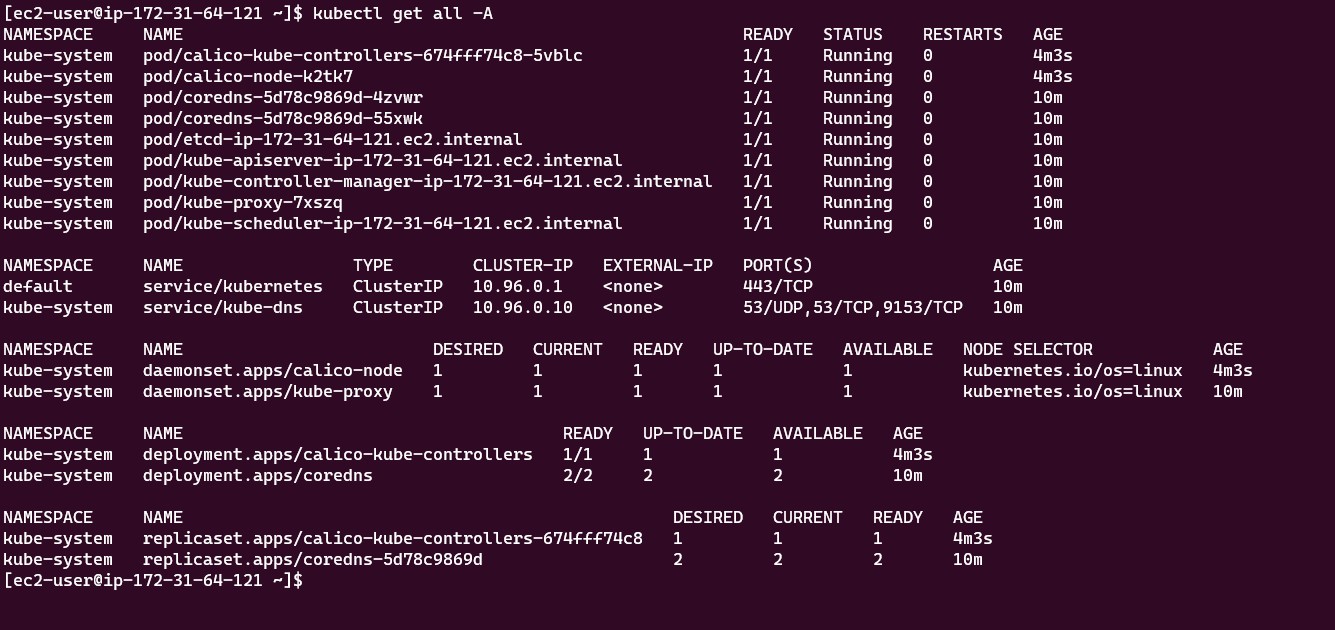Click the UP-TO-DATE header in daemonset table
Image resolution: width=1335 pixels, height=630 pixels.
[763, 349]
